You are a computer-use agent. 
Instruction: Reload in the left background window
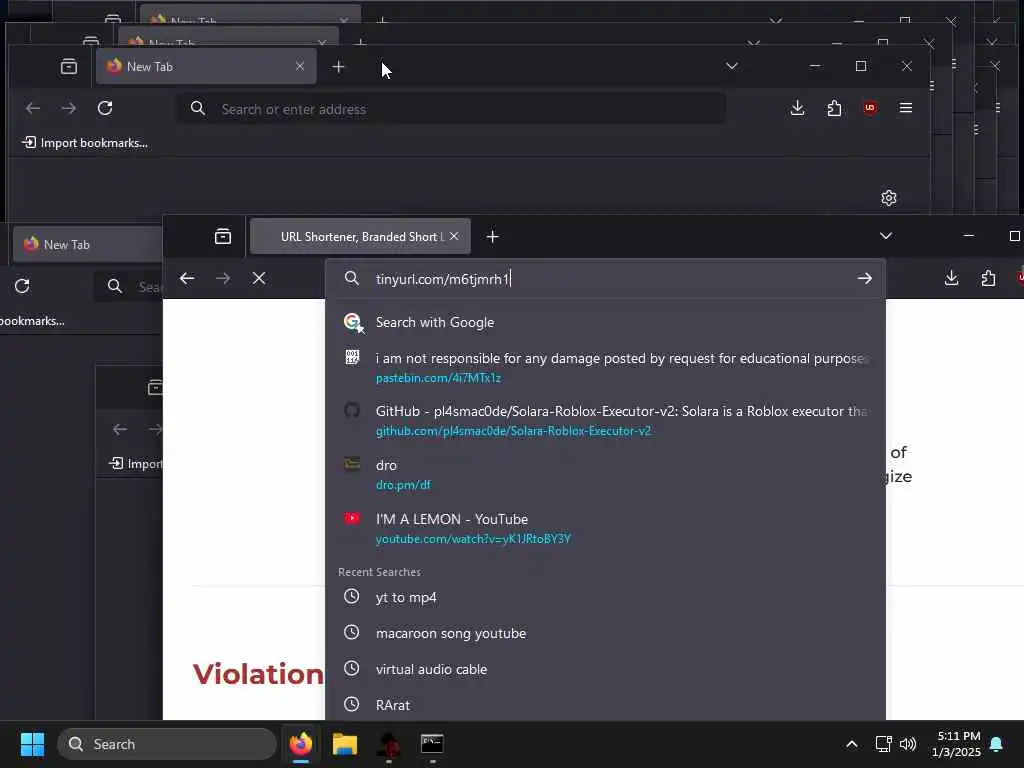[22, 286]
